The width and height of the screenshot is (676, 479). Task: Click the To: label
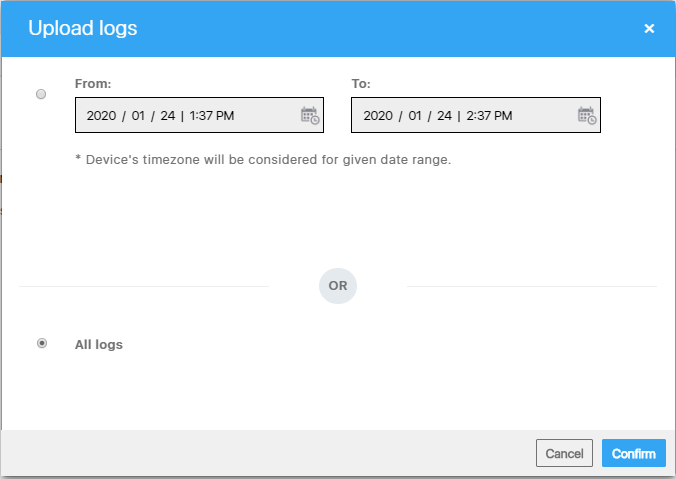pos(361,84)
